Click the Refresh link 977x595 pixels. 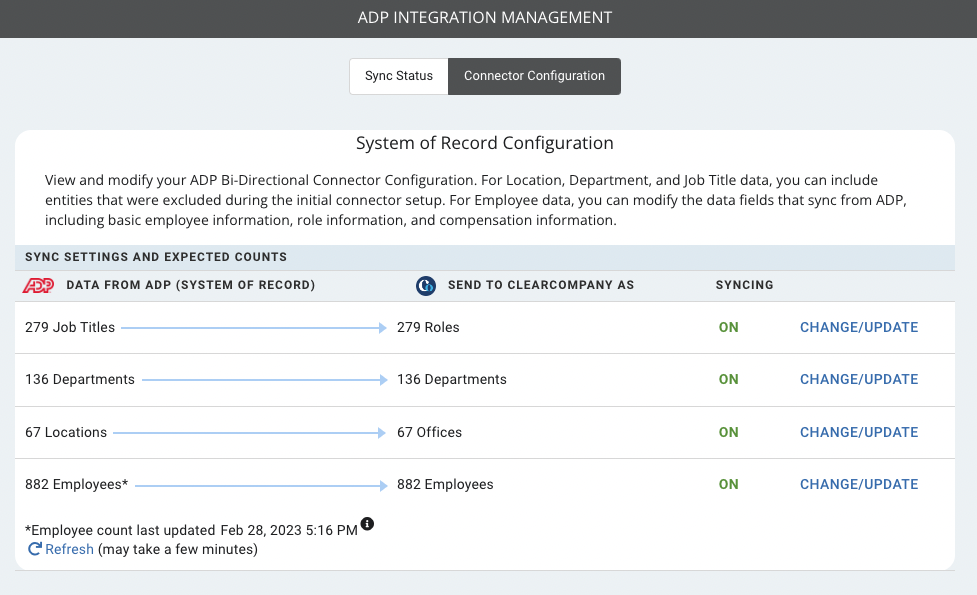69,550
